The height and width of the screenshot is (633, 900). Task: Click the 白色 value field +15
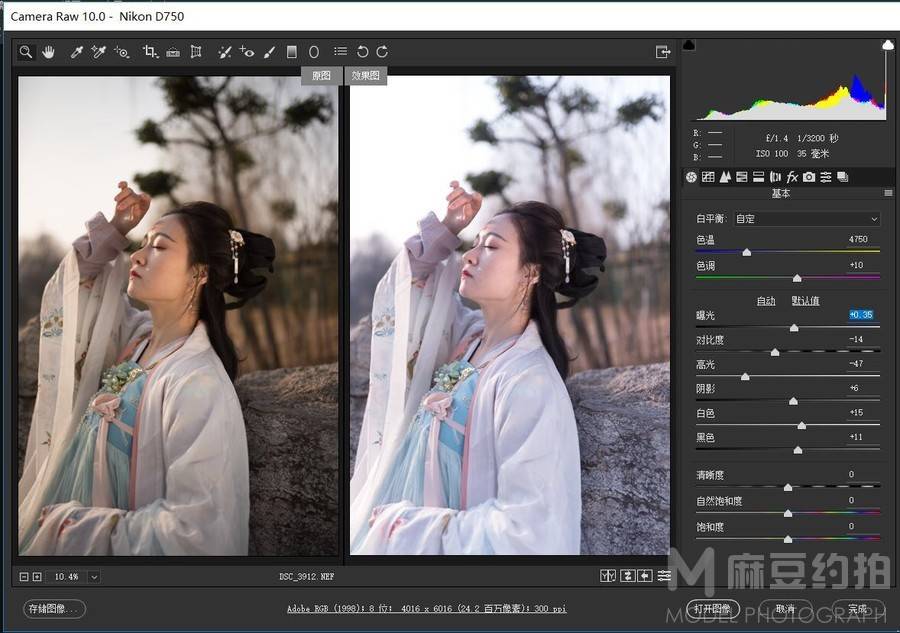[x=856, y=413]
